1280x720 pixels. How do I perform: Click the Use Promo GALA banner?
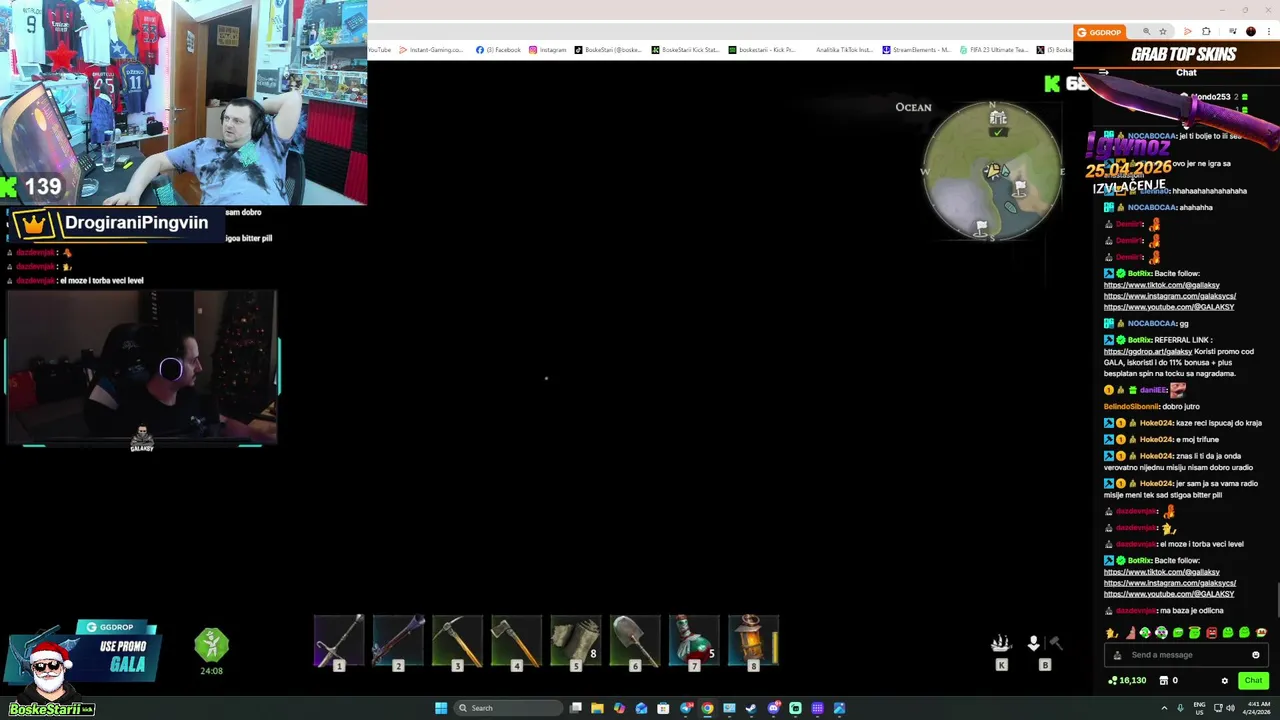[x=82, y=656]
